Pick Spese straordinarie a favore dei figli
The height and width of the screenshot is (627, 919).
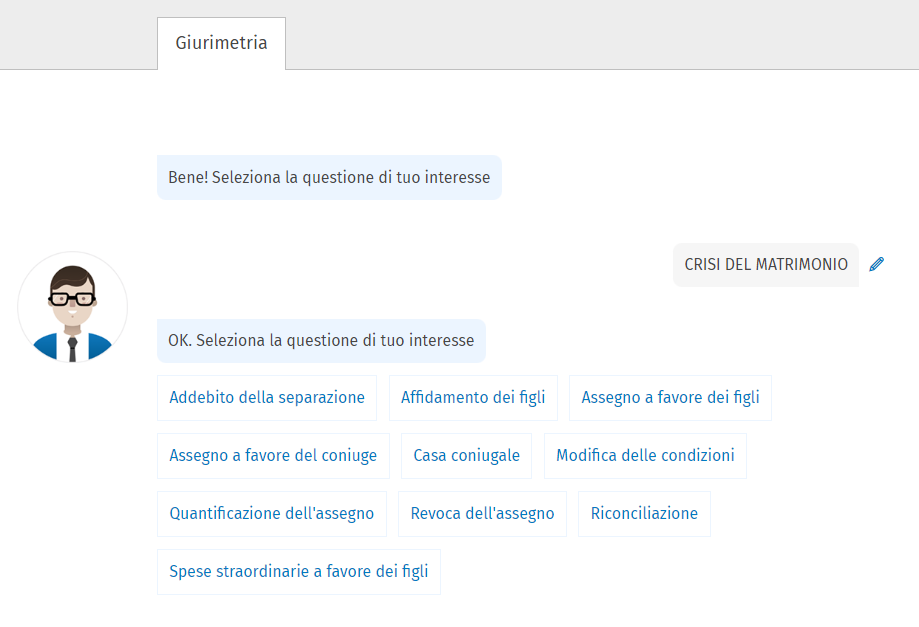click(299, 572)
